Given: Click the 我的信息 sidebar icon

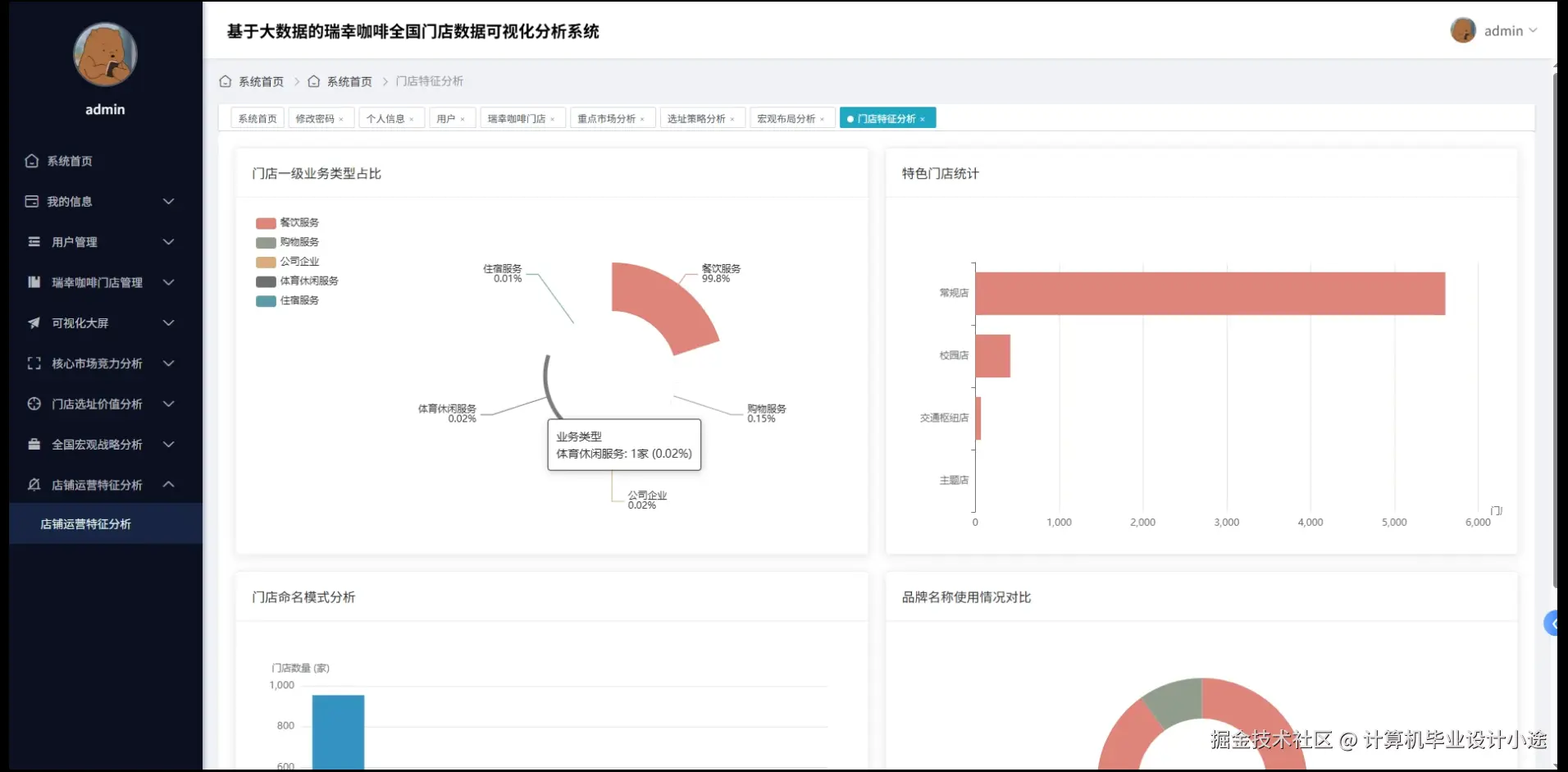Looking at the screenshot, I should coord(32,201).
